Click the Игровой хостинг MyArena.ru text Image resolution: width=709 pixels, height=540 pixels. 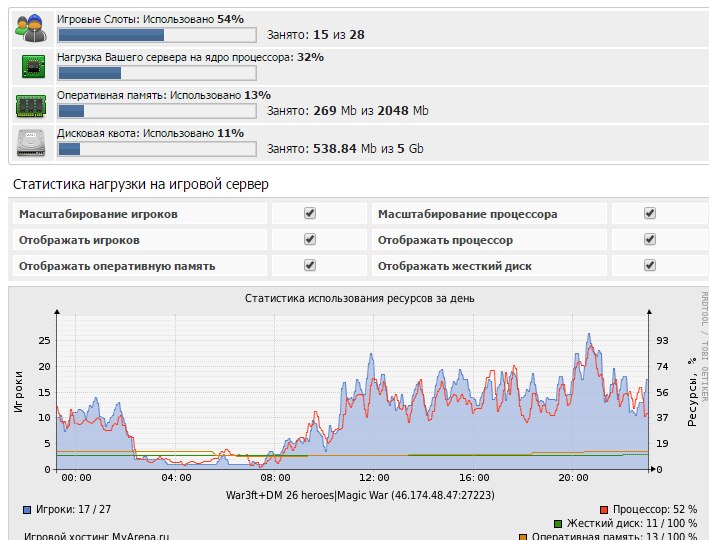[97, 536]
